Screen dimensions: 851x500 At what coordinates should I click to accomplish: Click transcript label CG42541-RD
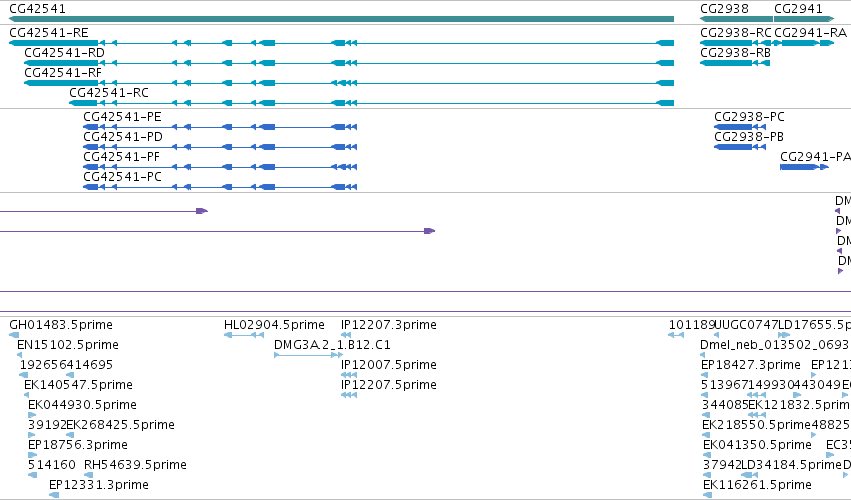click(x=65, y=53)
